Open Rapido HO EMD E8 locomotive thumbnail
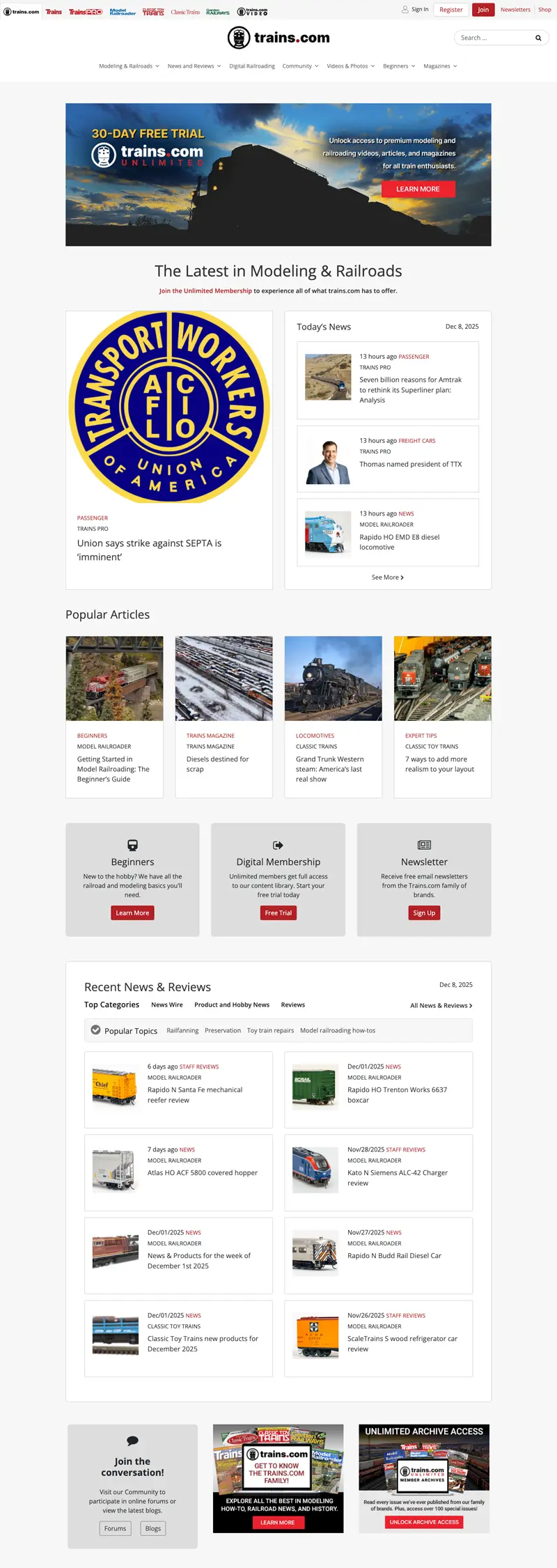557x1568 pixels. pos(328,533)
